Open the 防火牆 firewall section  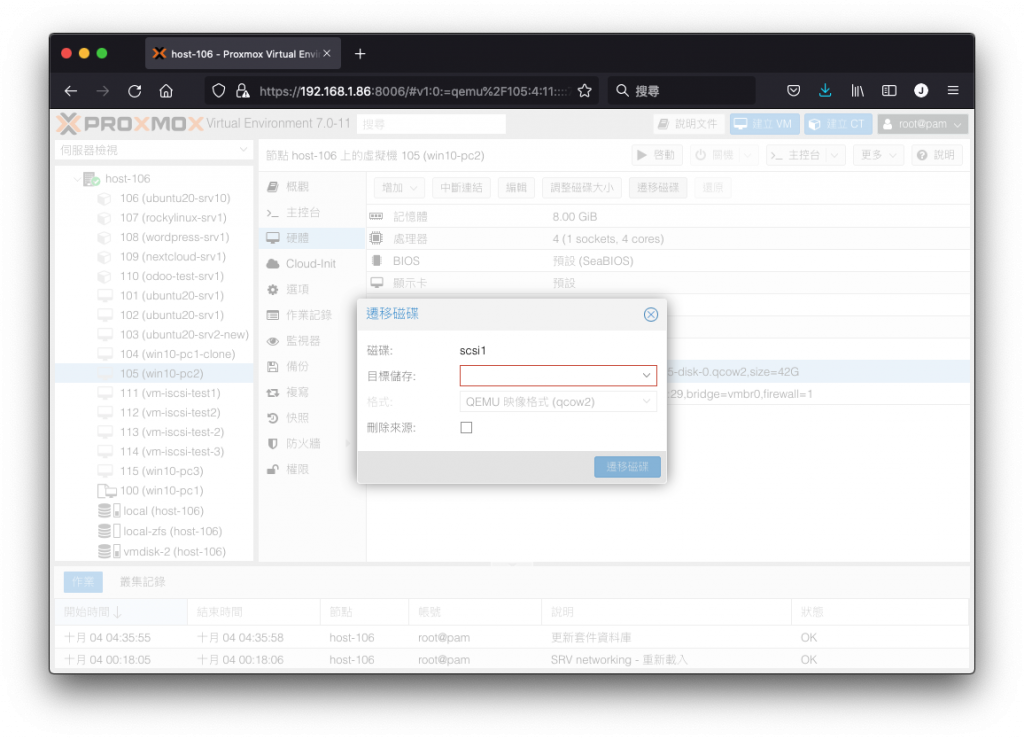click(312, 443)
